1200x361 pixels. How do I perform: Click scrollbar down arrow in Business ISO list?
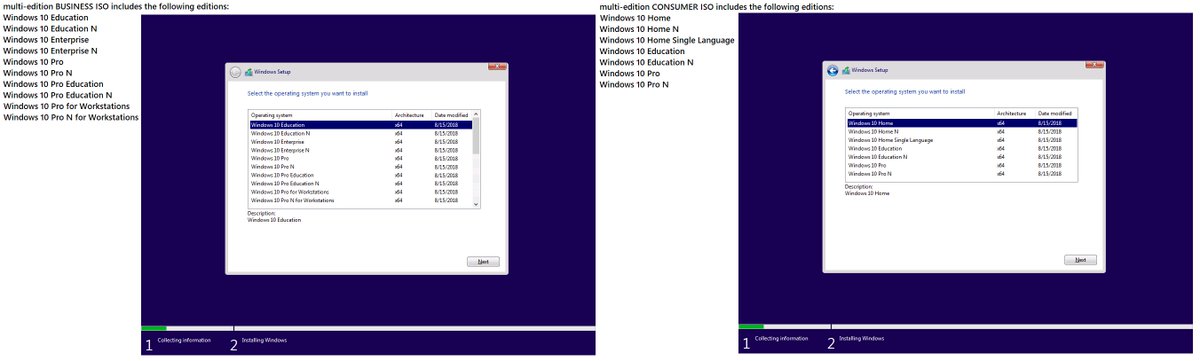476,204
